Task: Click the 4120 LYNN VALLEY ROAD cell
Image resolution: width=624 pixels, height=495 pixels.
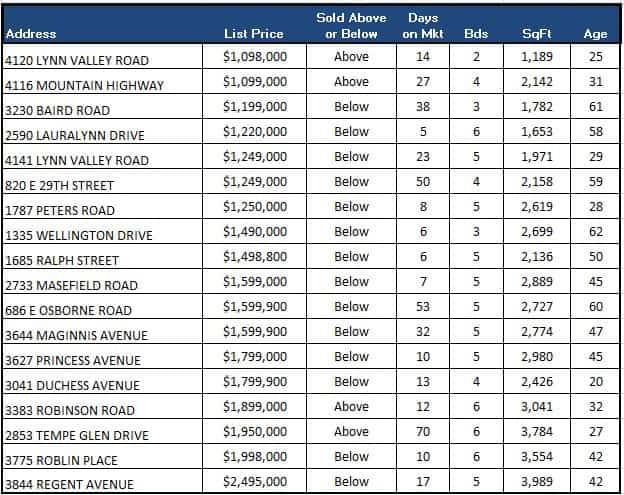Action: 75,60
